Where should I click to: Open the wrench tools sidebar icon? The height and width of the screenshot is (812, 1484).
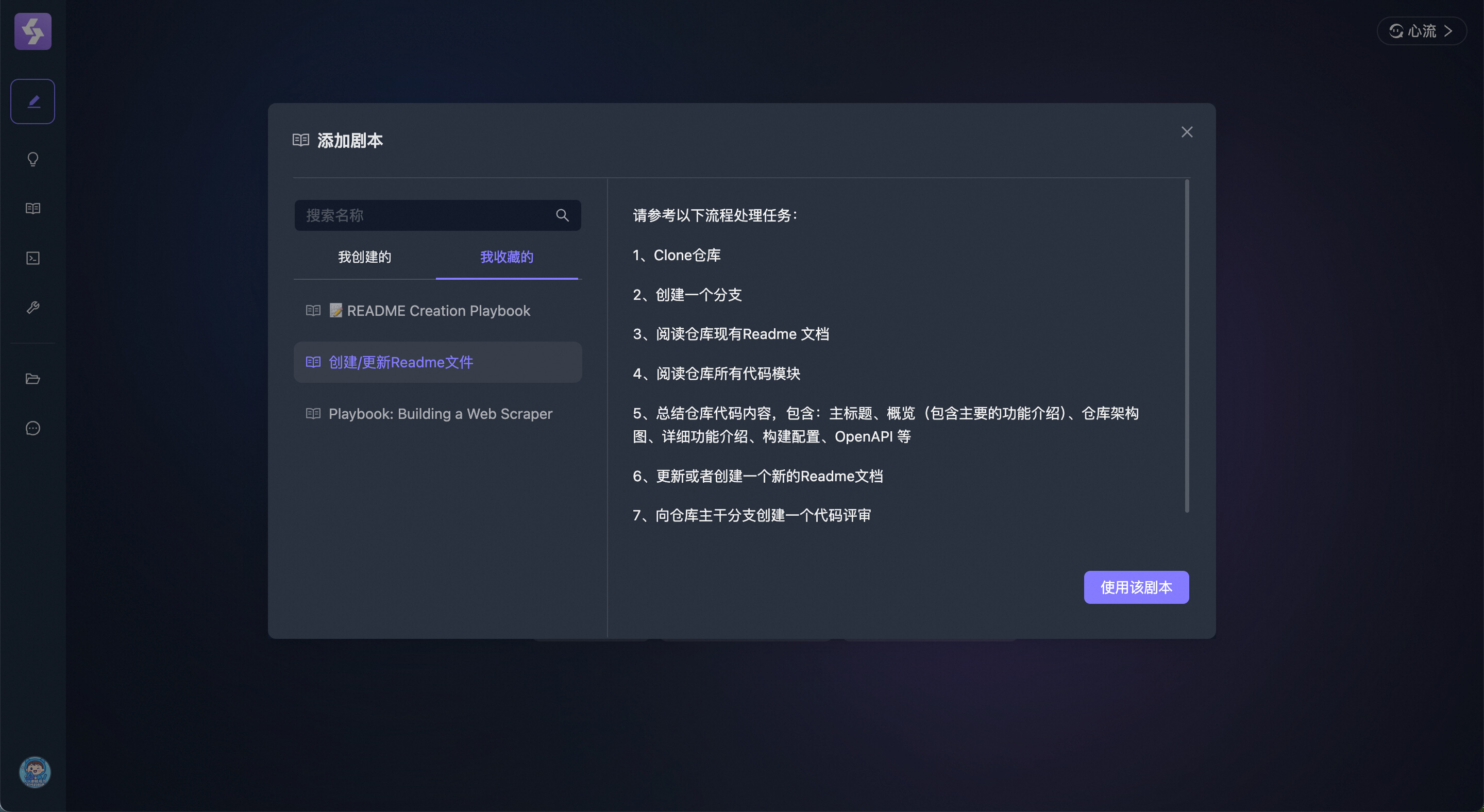coord(33,308)
